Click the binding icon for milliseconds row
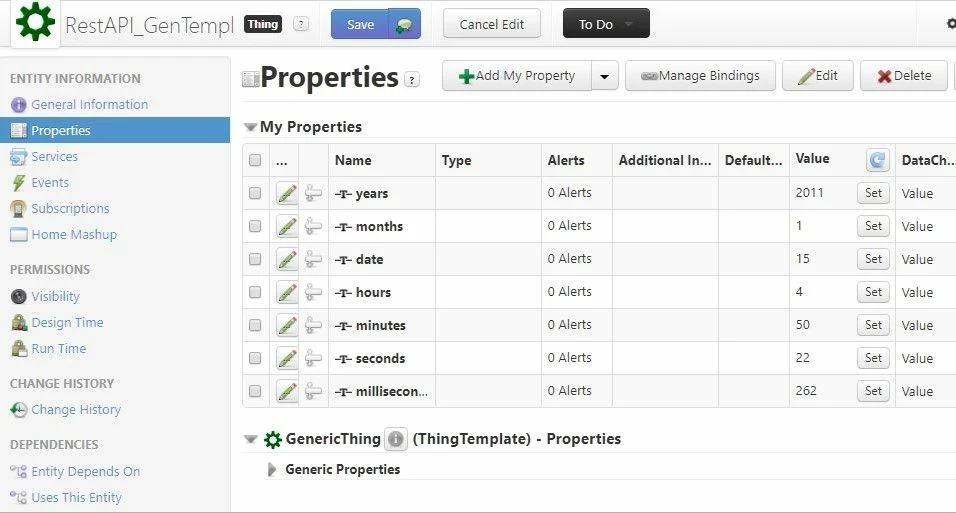This screenshot has height=513, width=956. tap(313, 391)
